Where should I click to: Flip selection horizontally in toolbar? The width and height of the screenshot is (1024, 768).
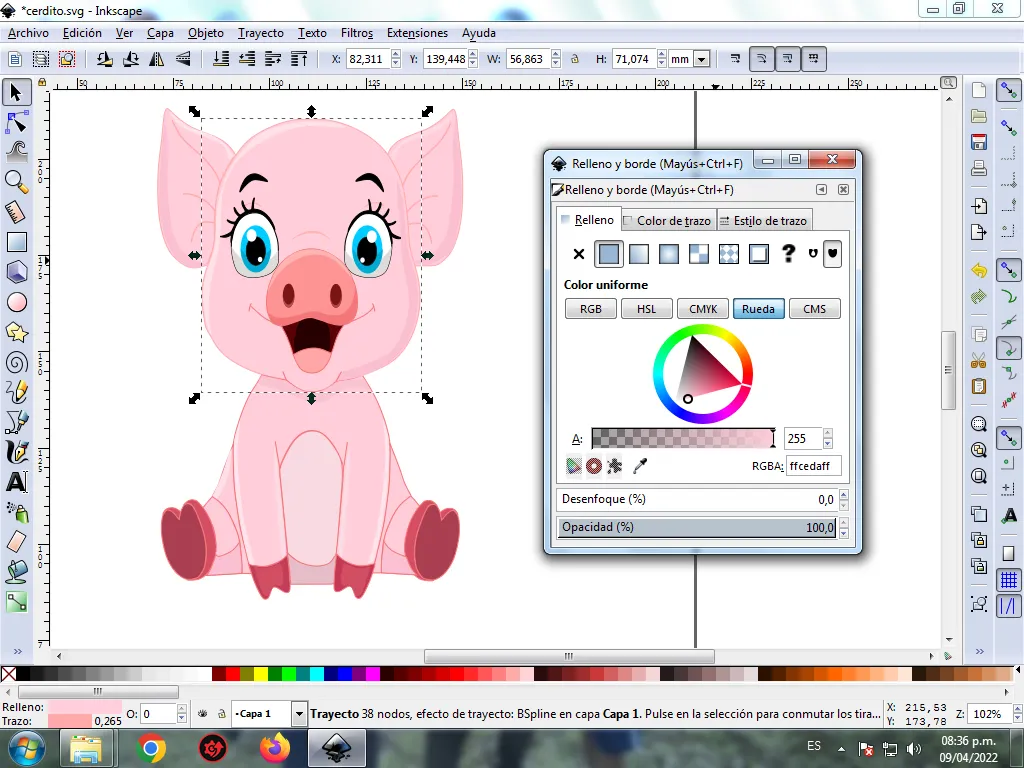click(157, 59)
